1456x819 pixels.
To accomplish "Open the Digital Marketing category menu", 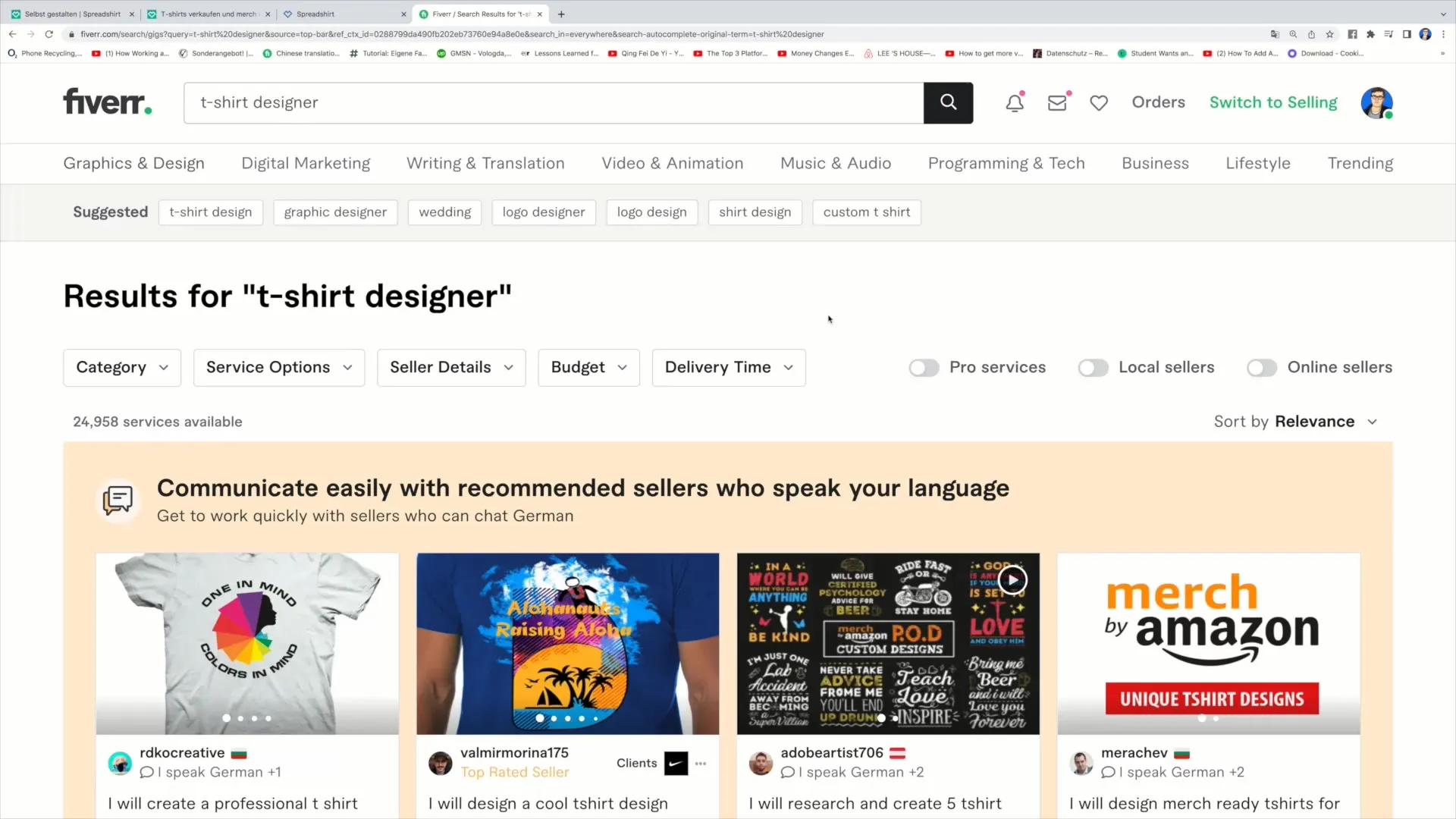I will coord(306,163).
